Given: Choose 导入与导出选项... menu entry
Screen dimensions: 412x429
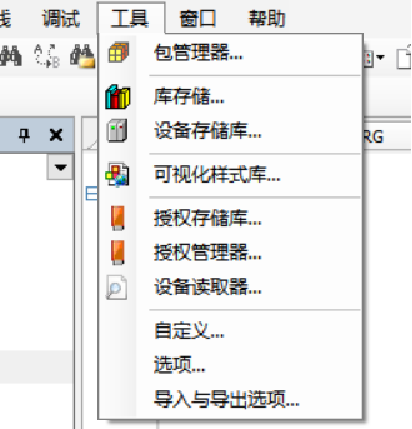Looking at the screenshot, I should [231, 399].
